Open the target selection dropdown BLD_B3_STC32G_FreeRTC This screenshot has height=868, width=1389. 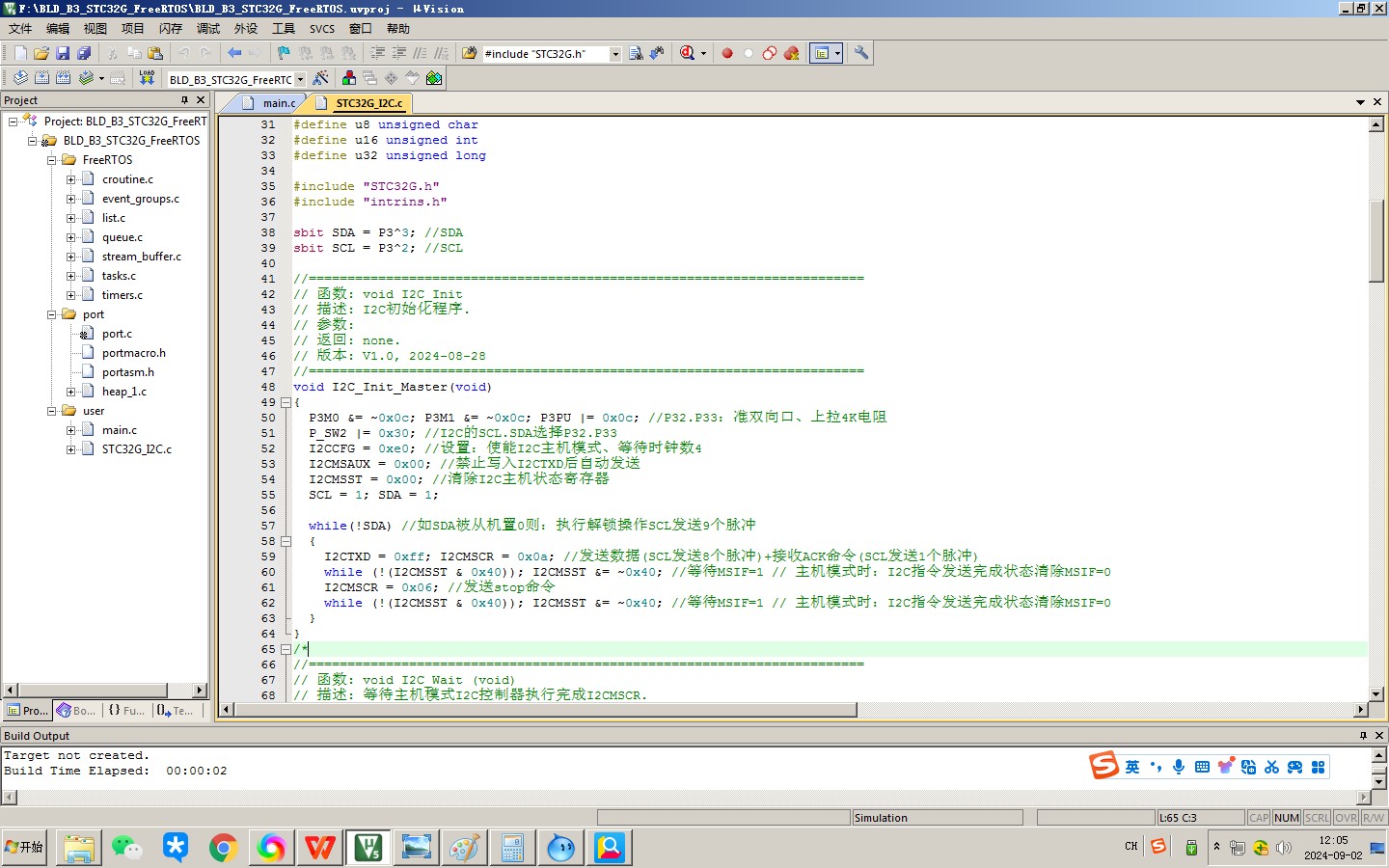click(300, 79)
